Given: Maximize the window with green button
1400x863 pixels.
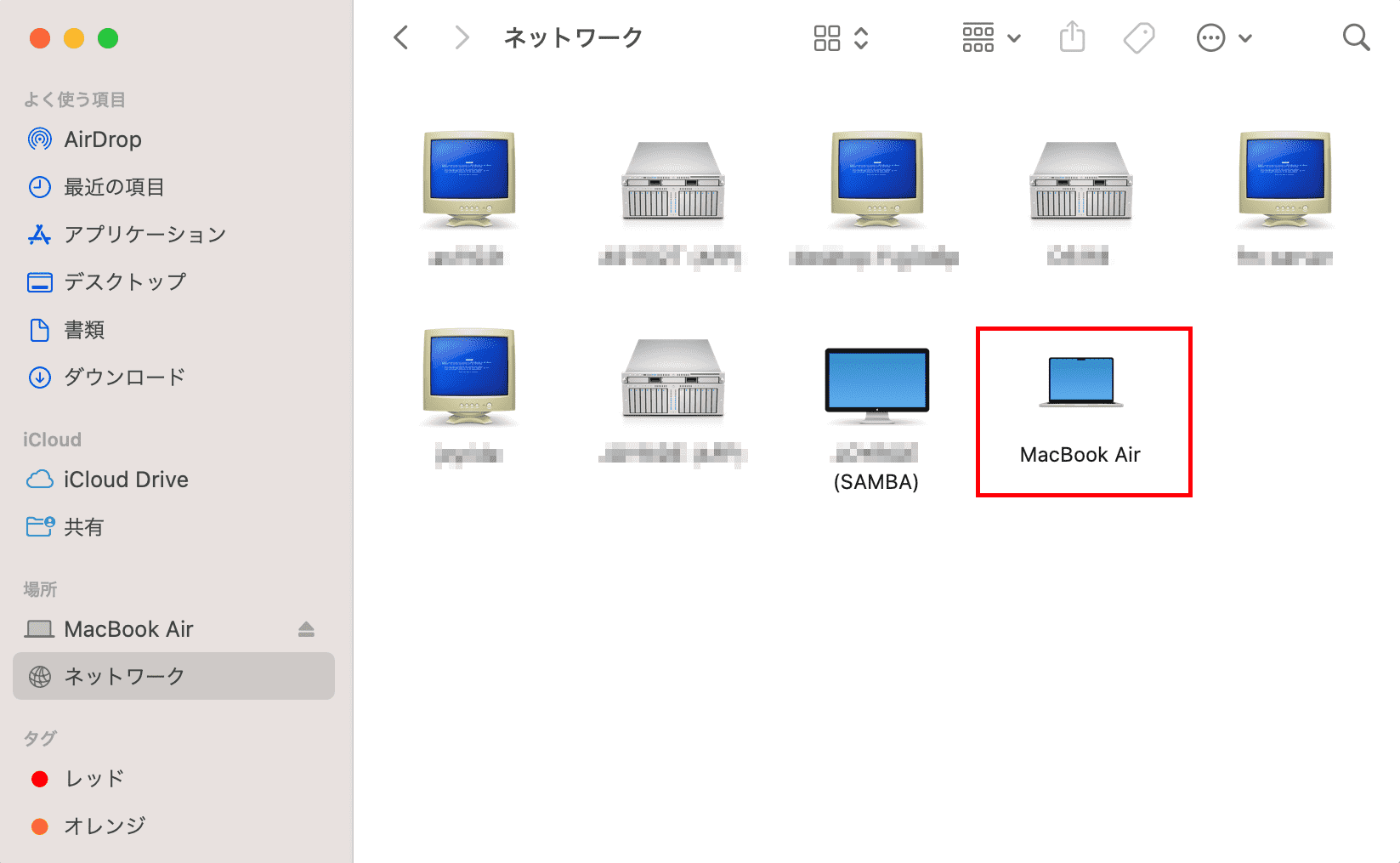Looking at the screenshot, I should (108, 38).
